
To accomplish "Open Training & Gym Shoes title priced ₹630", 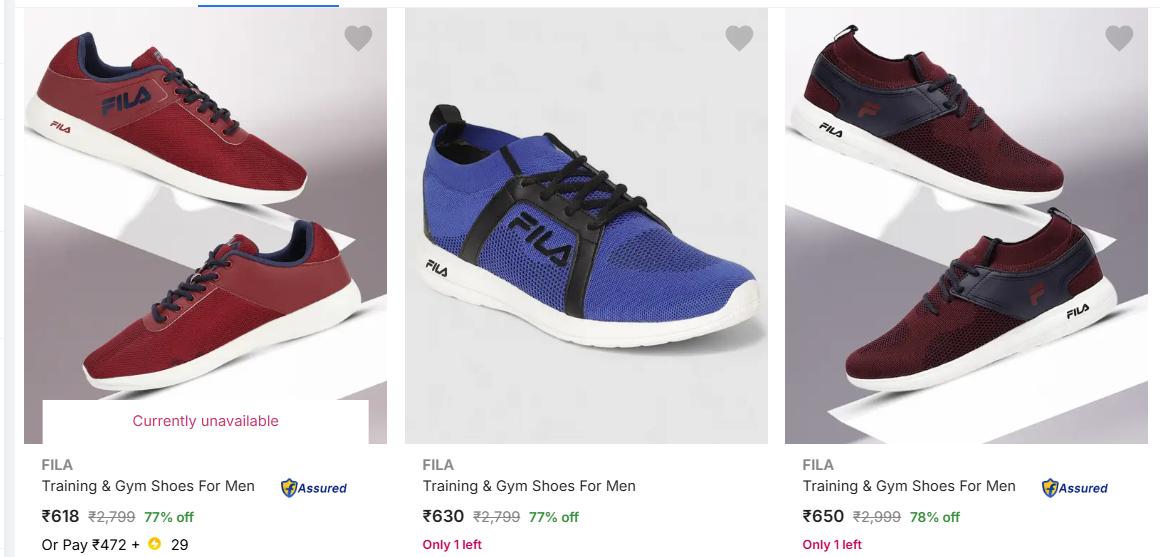I will click(x=529, y=486).
